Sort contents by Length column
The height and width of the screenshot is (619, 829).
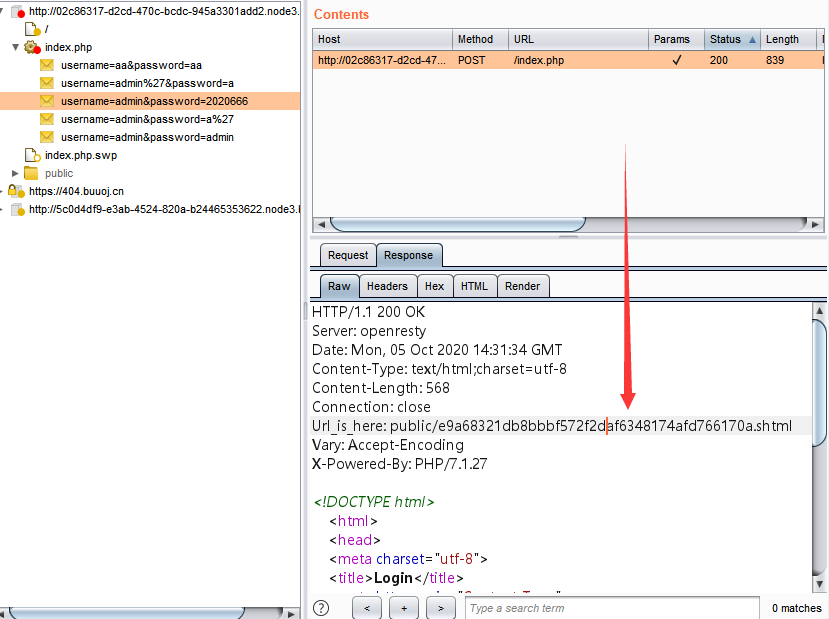pyautogui.click(x=788, y=39)
